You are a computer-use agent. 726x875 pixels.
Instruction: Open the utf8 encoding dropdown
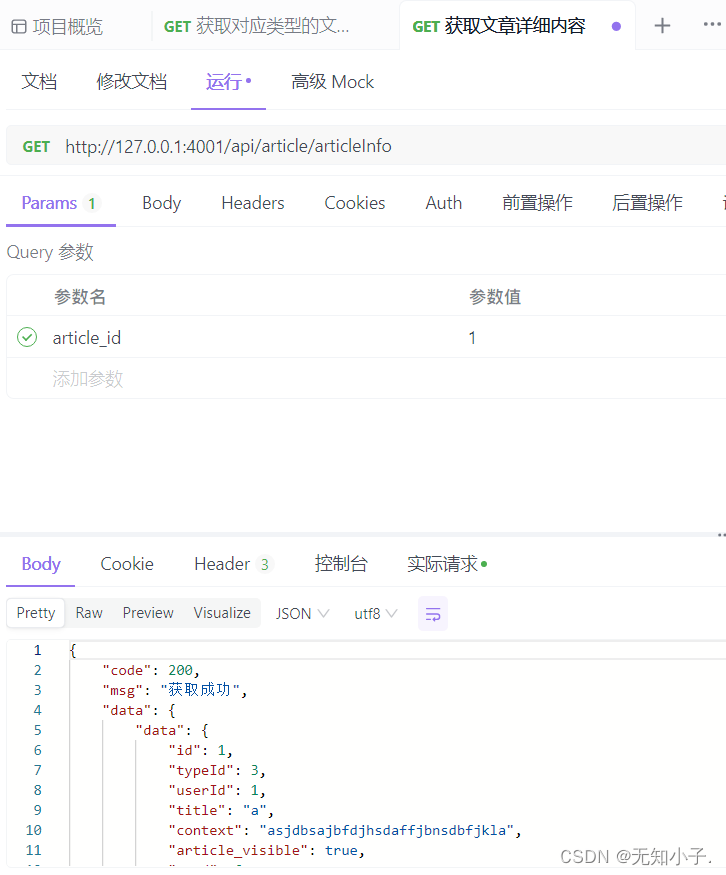[x=375, y=613]
